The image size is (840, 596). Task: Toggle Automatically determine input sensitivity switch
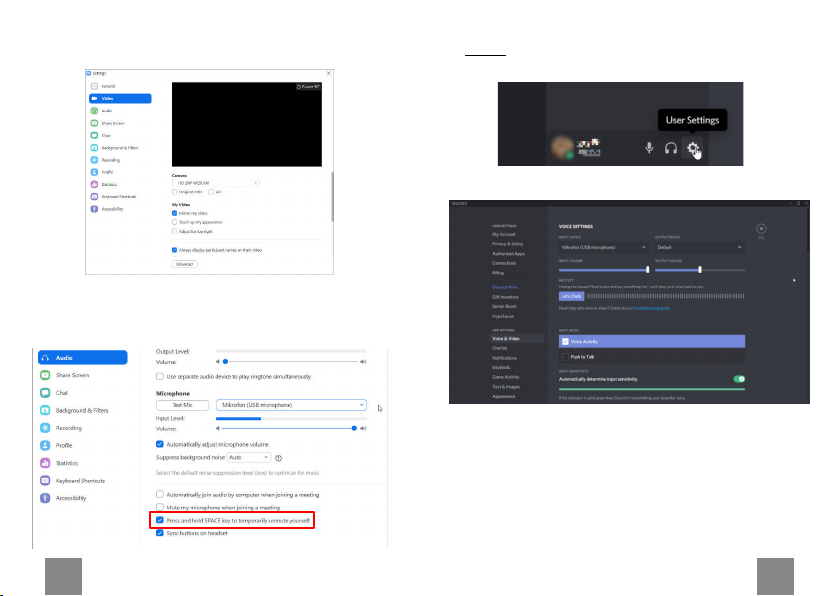coord(739,379)
